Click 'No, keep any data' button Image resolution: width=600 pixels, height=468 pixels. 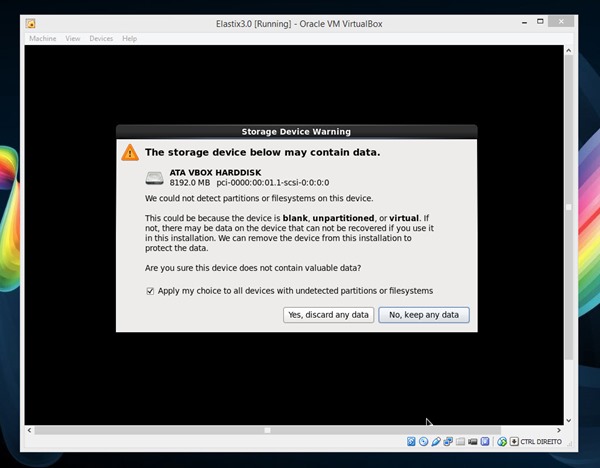click(x=424, y=315)
